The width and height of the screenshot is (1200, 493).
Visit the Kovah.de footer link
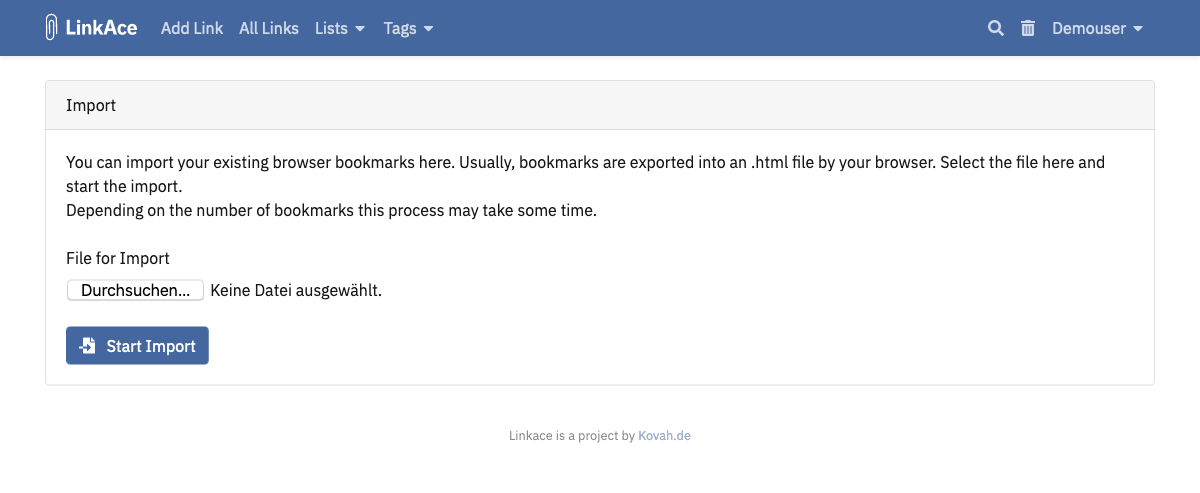click(x=664, y=436)
